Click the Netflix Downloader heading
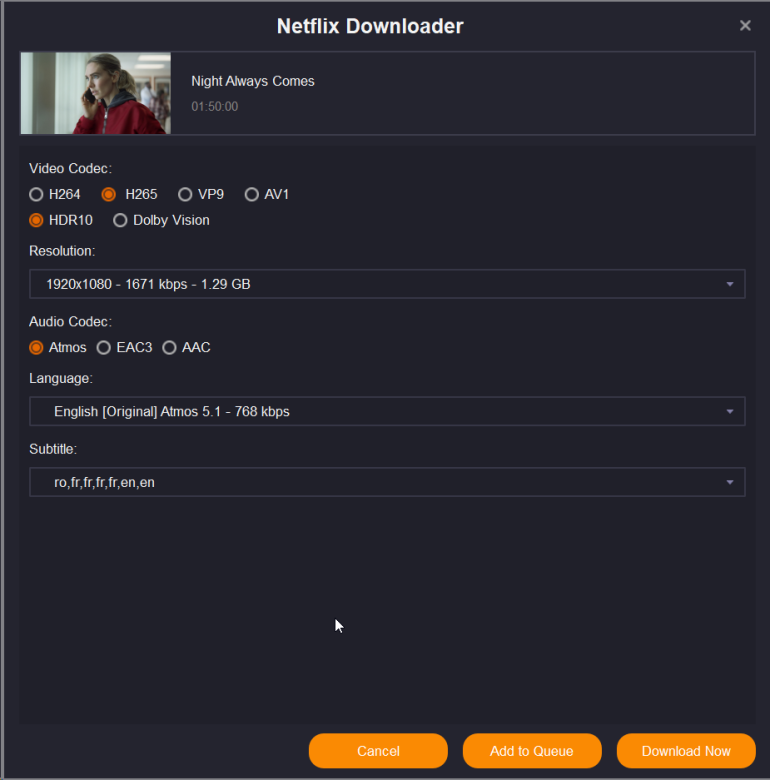This screenshot has height=780, width=770. point(370,26)
